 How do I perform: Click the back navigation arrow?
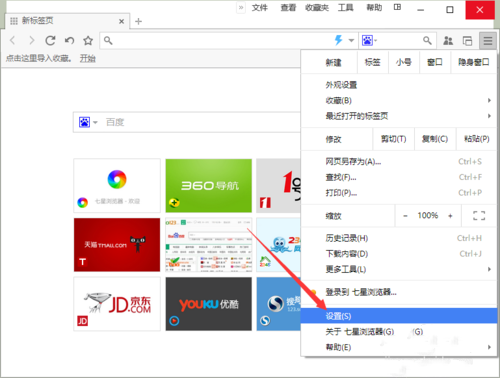[x=13, y=41]
